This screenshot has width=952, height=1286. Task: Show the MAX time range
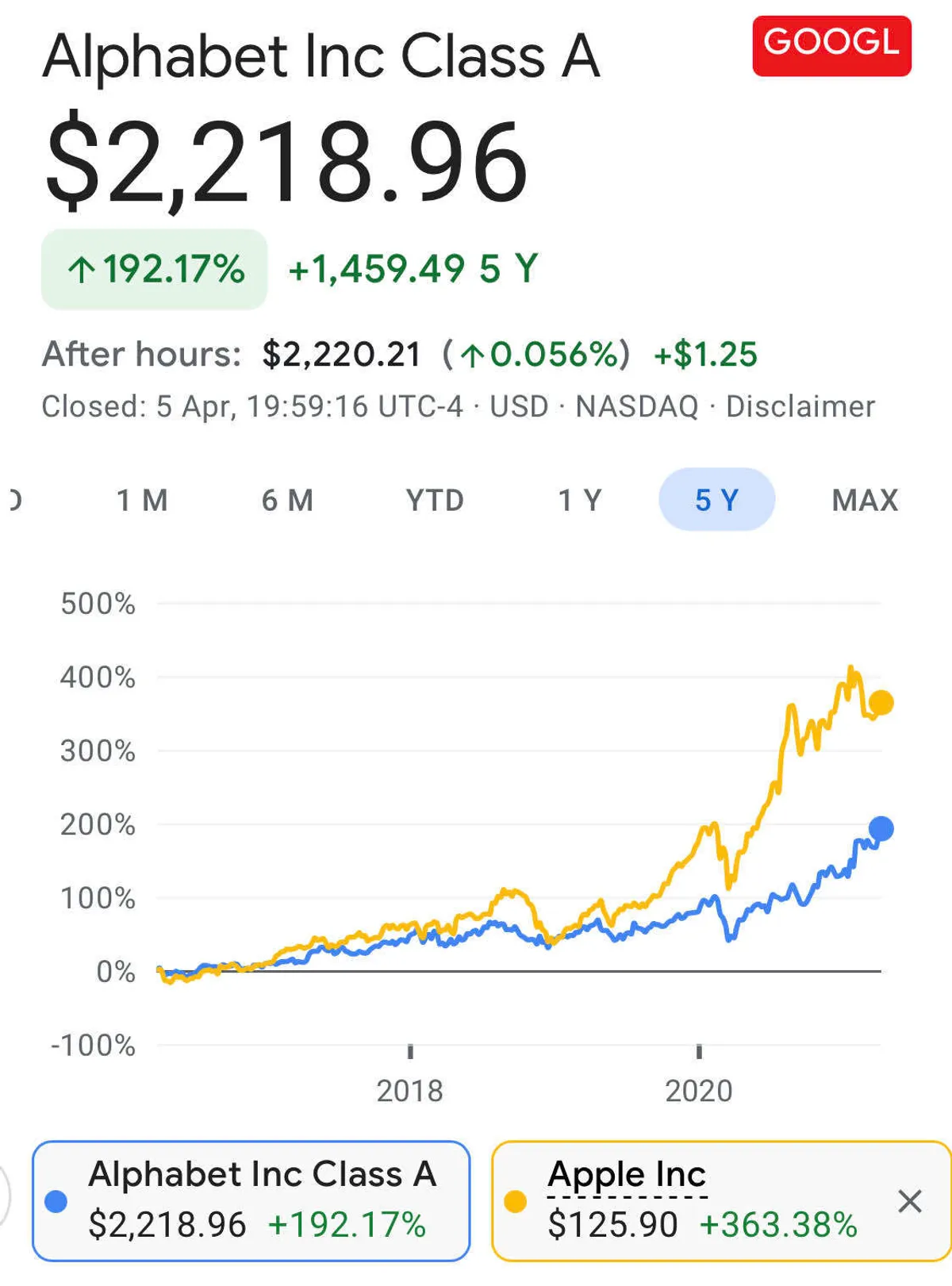(x=865, y=501)
